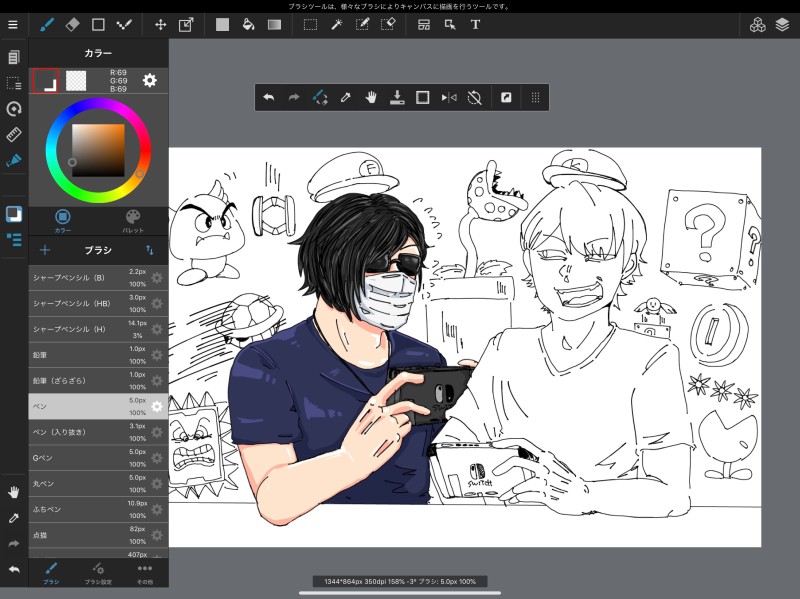The height and width of the screenshot is (599, 800).
Task: Select the rectangular selection tool
Action: pos(310,24)
